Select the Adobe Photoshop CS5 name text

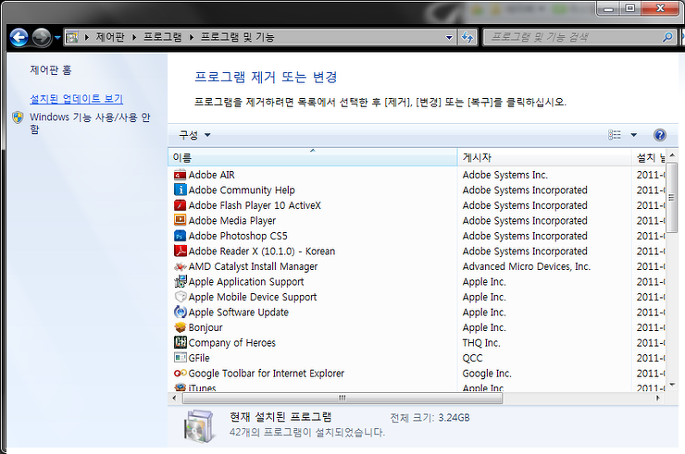(x=238, y=236)
